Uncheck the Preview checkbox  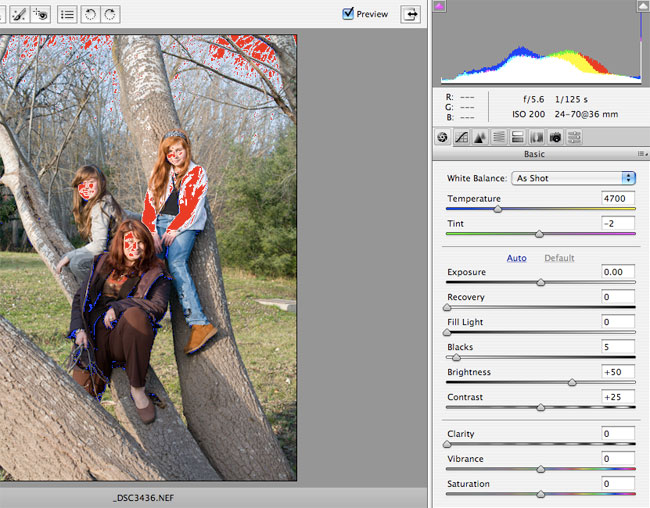[x=348, y=13]
